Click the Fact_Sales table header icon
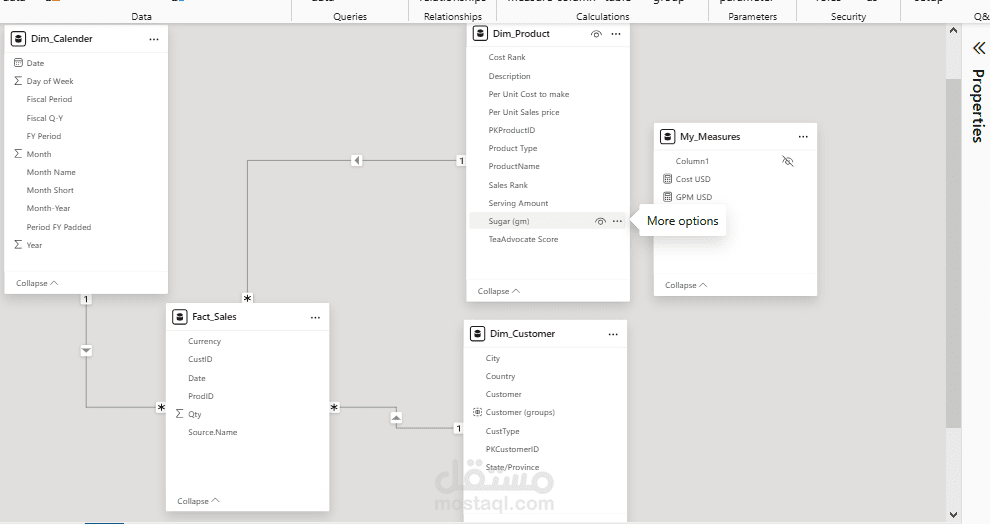 click(179, 317)
